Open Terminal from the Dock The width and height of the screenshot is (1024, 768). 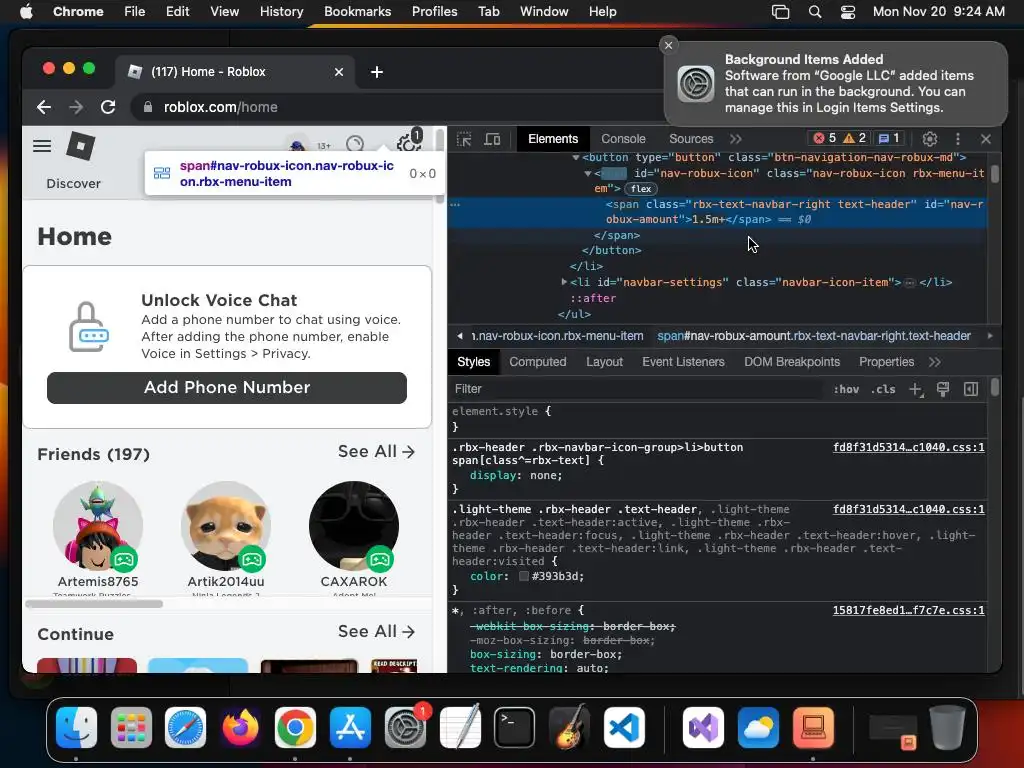pyautogui.click(x=514, y=727)
